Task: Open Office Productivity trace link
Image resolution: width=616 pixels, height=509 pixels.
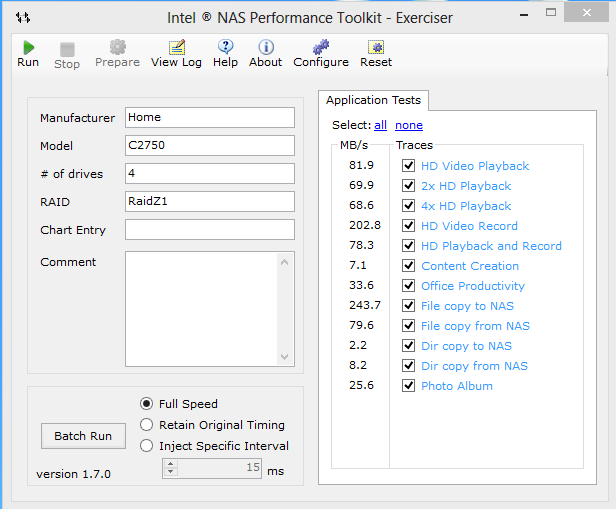Action: coord(473,286)
